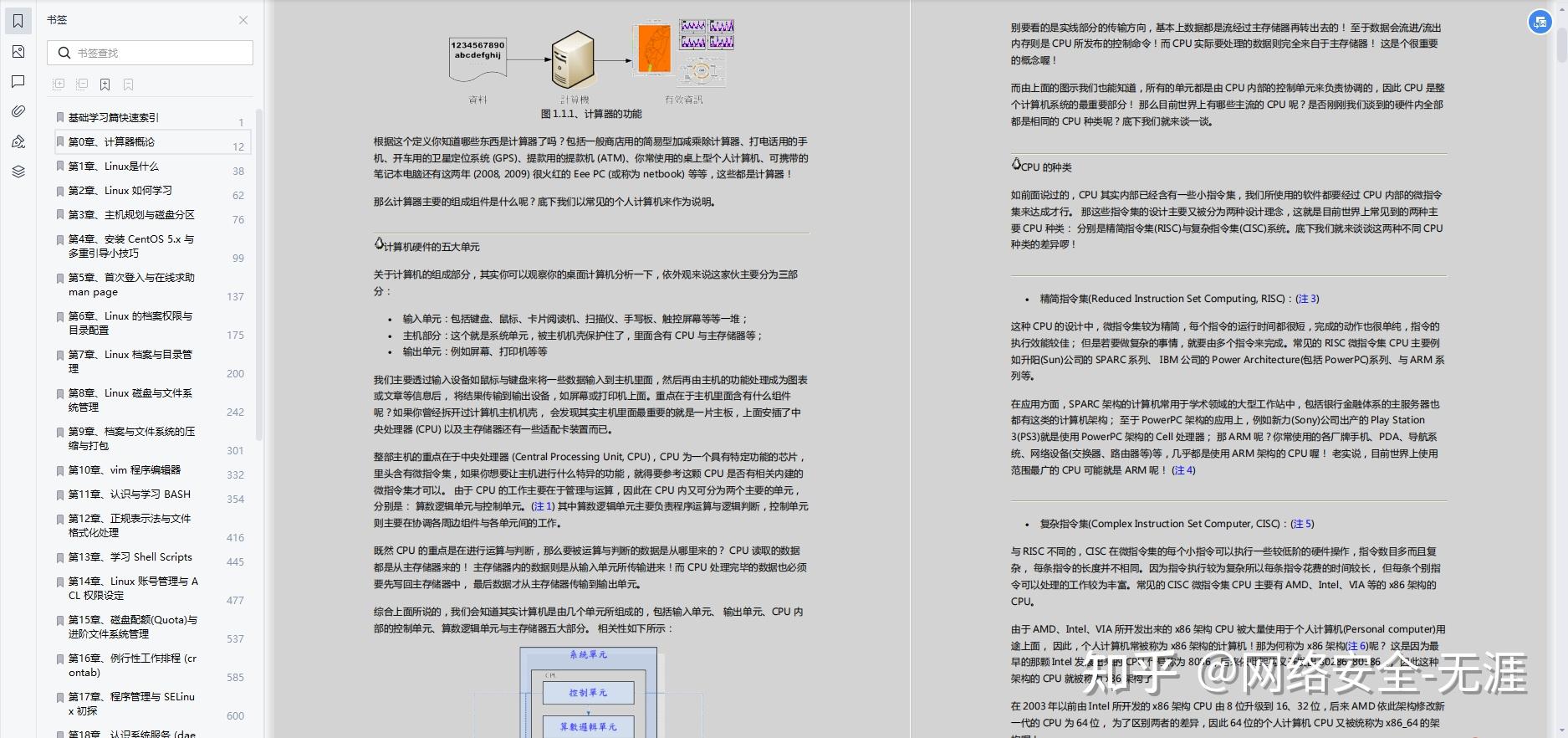Viewport: 1568px width, 738px height.
Task: Click the 系统单元 block diagram image
Action: coord(588,692)
